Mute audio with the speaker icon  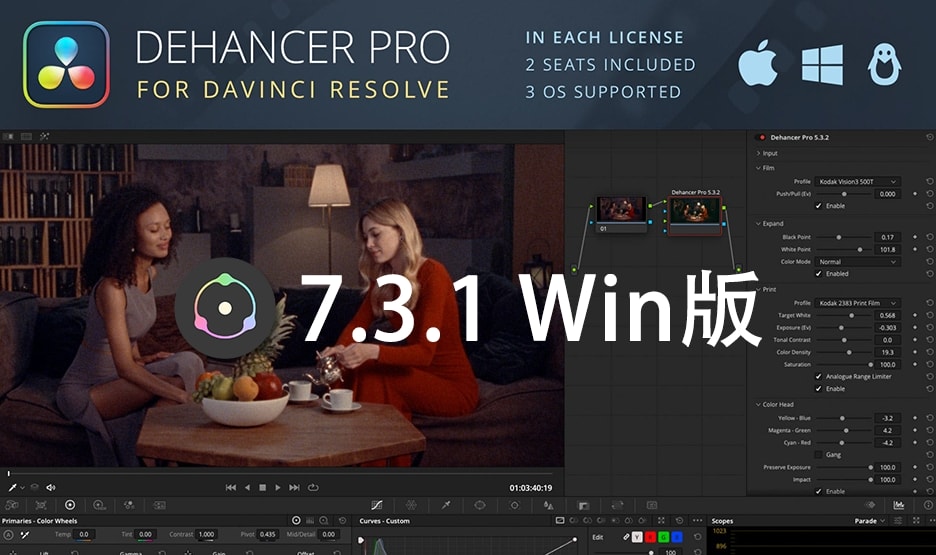point(51,488)
